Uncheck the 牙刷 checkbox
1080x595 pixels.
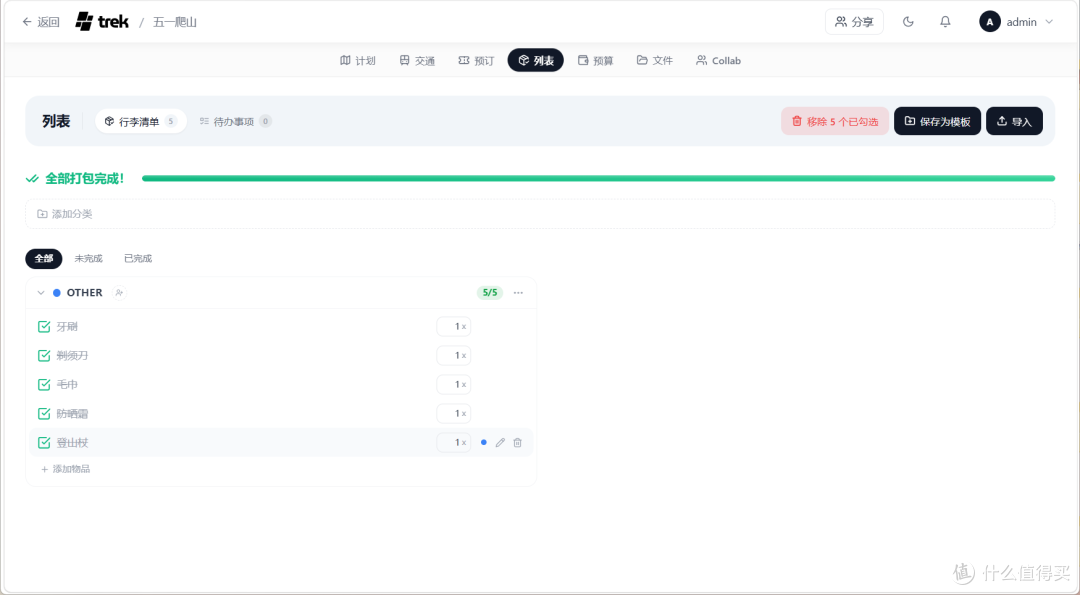point(44,326)
